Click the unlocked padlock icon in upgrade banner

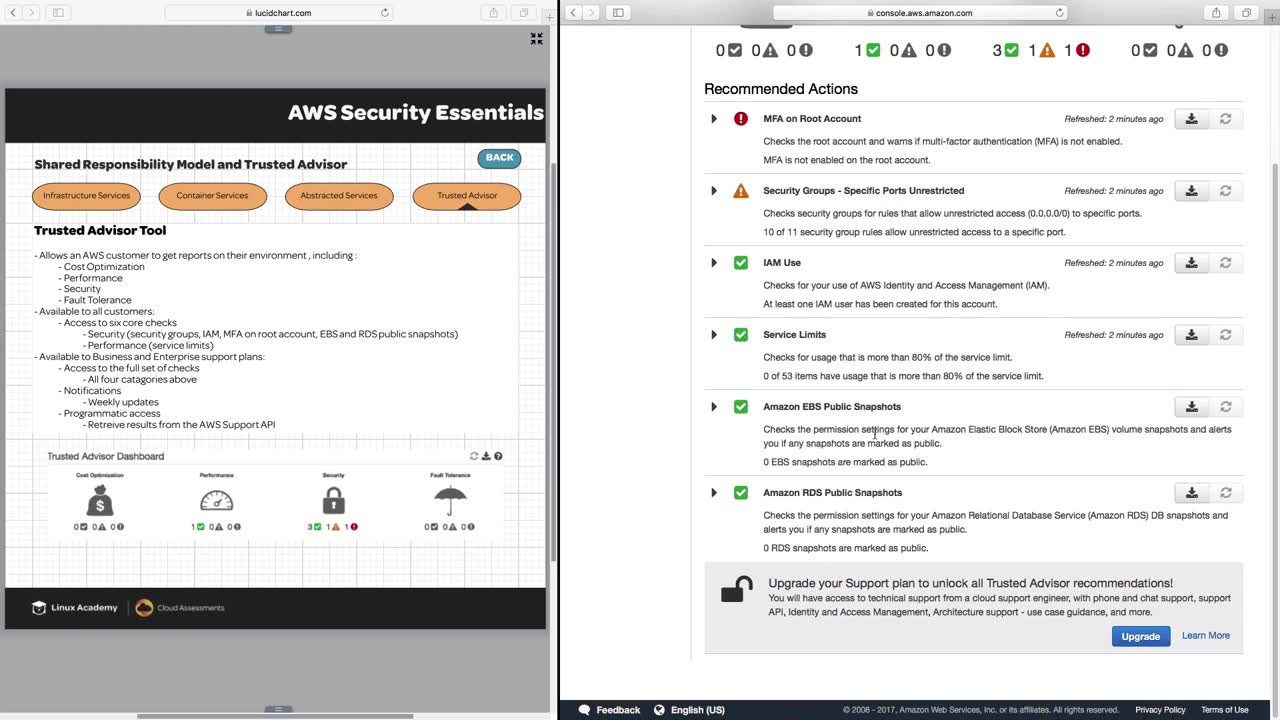(737, 590)
